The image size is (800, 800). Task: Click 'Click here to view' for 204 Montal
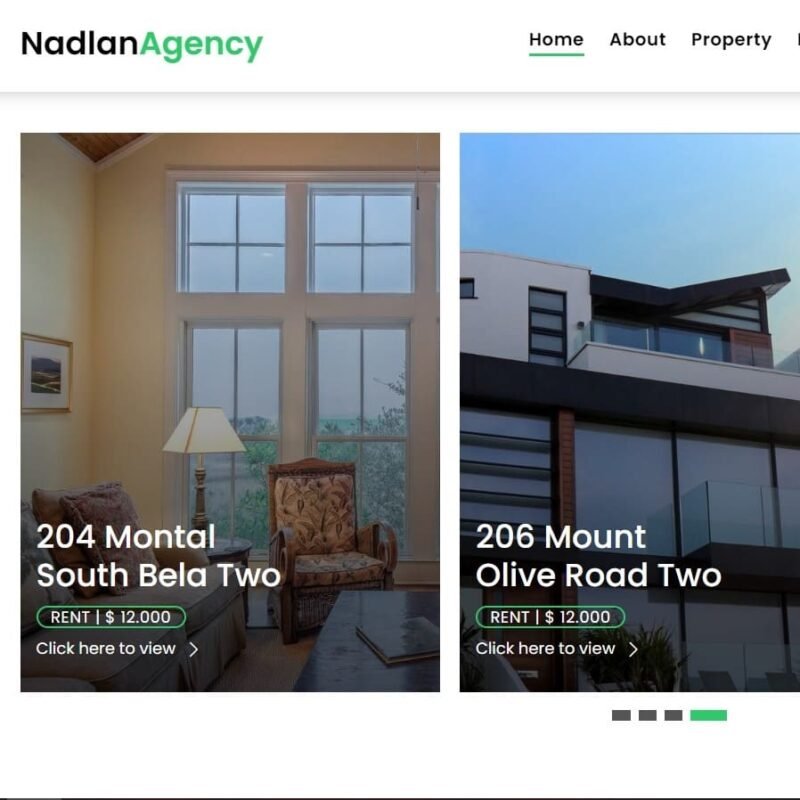106,648
